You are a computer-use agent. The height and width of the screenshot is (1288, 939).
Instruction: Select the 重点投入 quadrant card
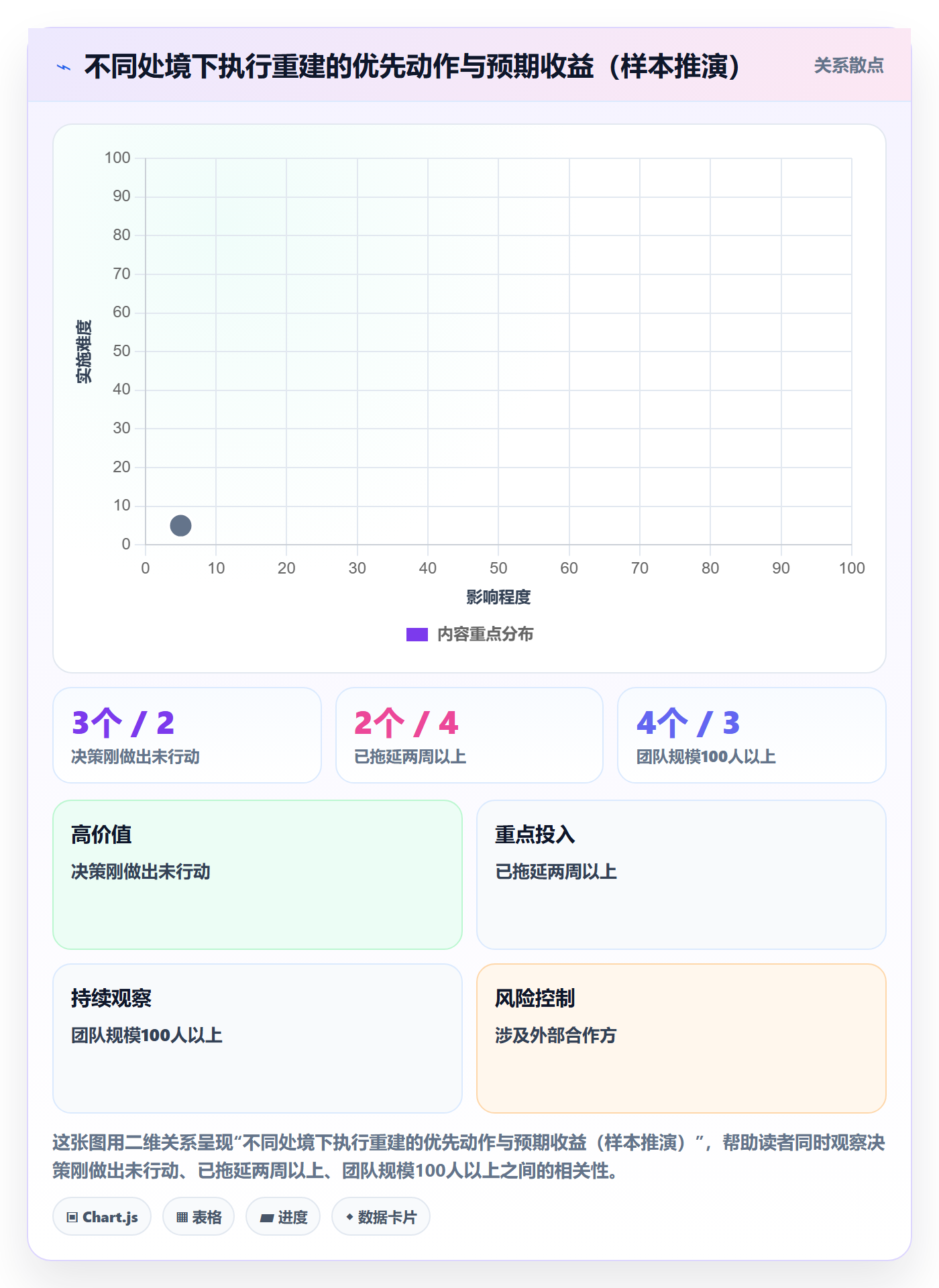[x=681, y=875]
